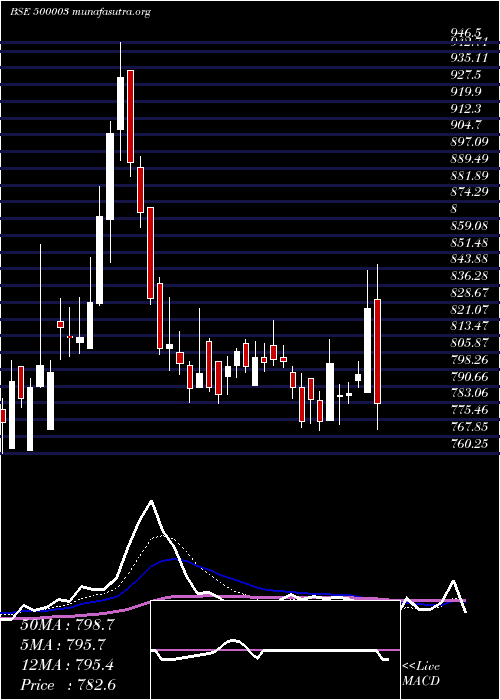
Task: Select the 767.85 price label
Action: (x=468, y=427)
